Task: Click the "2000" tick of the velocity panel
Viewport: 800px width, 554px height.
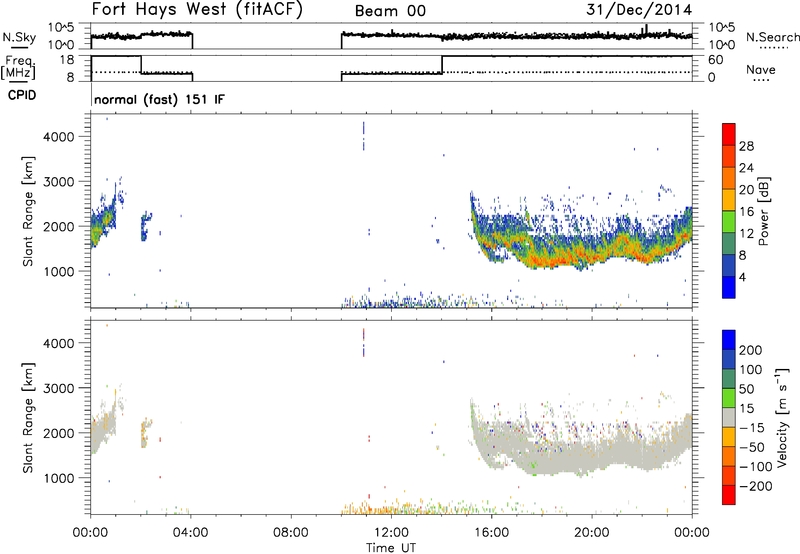Action: [x=59, y=433]
